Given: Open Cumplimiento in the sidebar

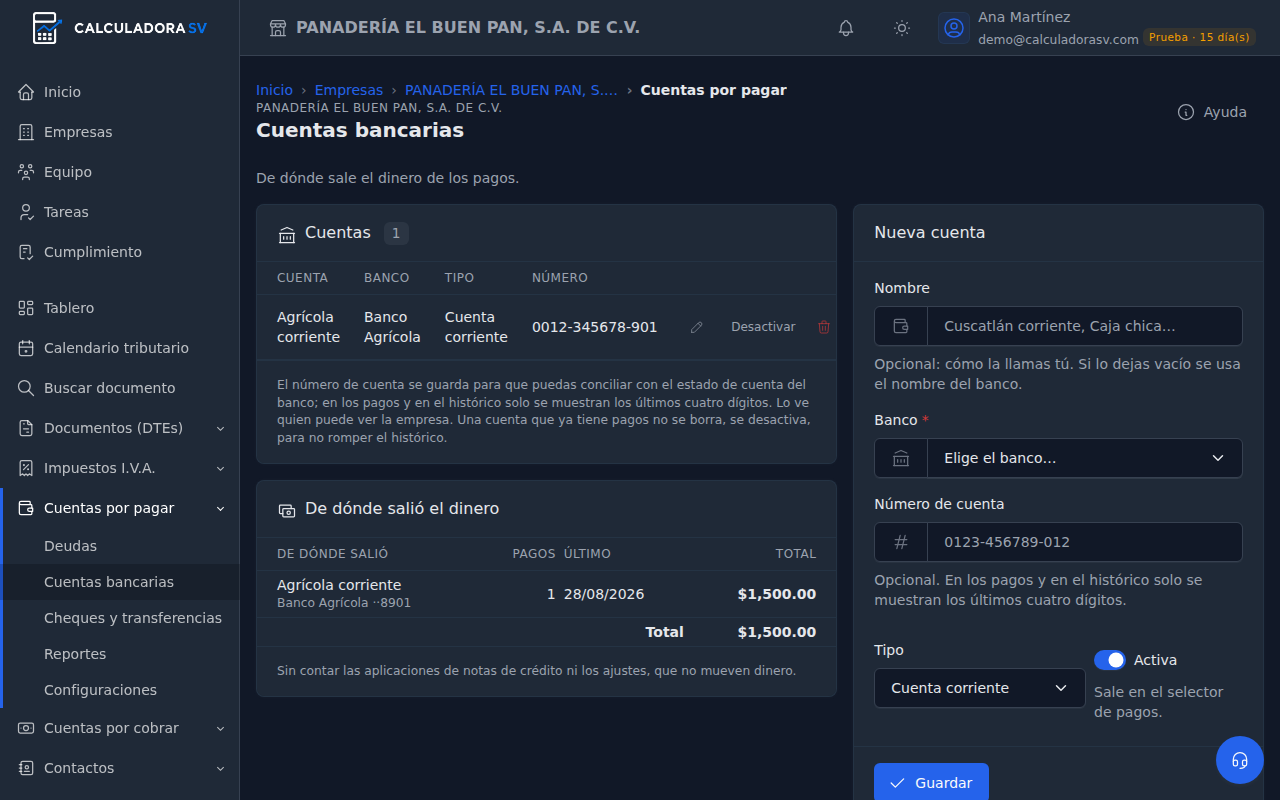Looking at the screenshot, I should tap(120, 252).
